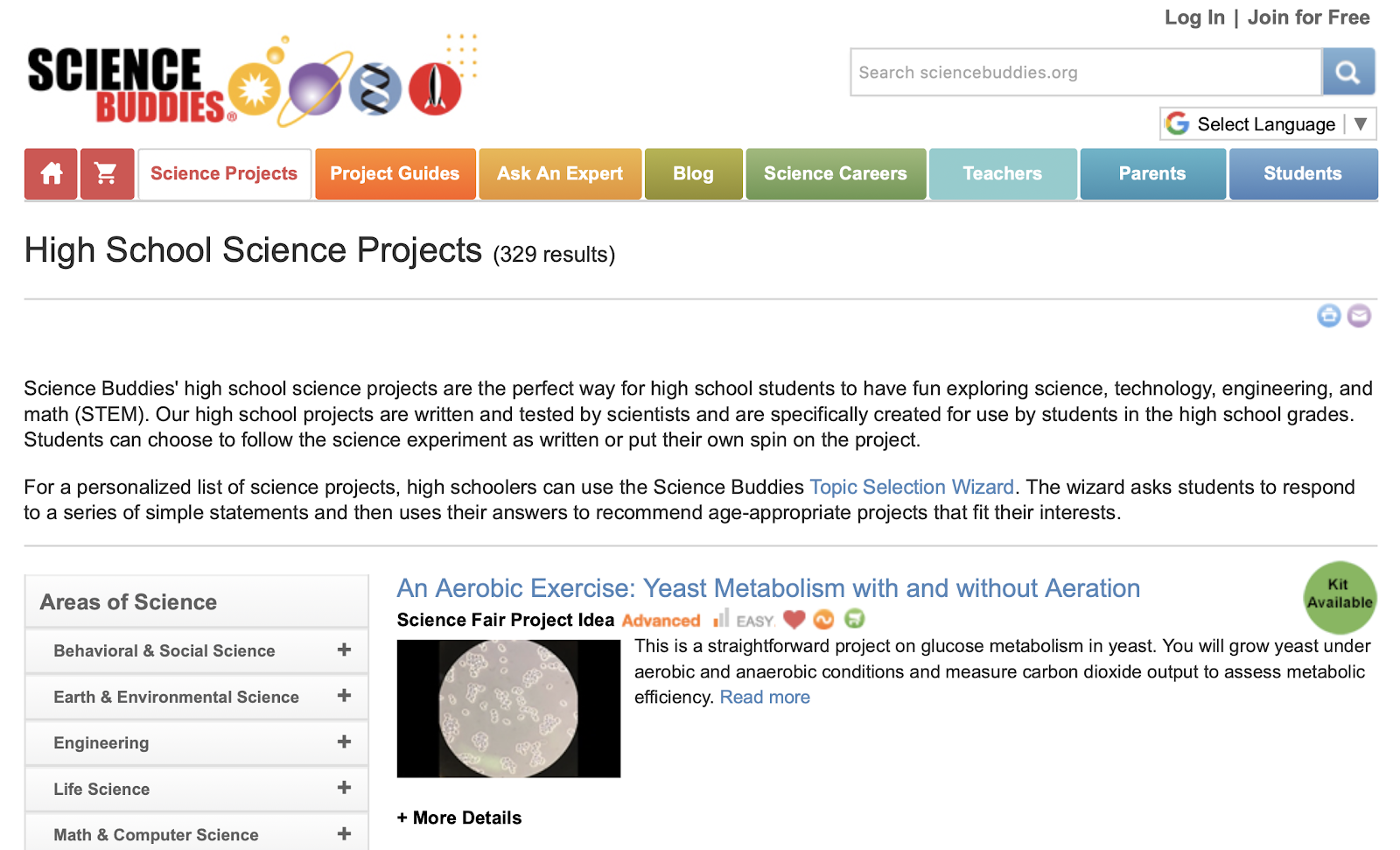Screen dimensions: 1400x850
Task: Open the Topic Selection Wizard link
Action: click(x=912, y=487)
